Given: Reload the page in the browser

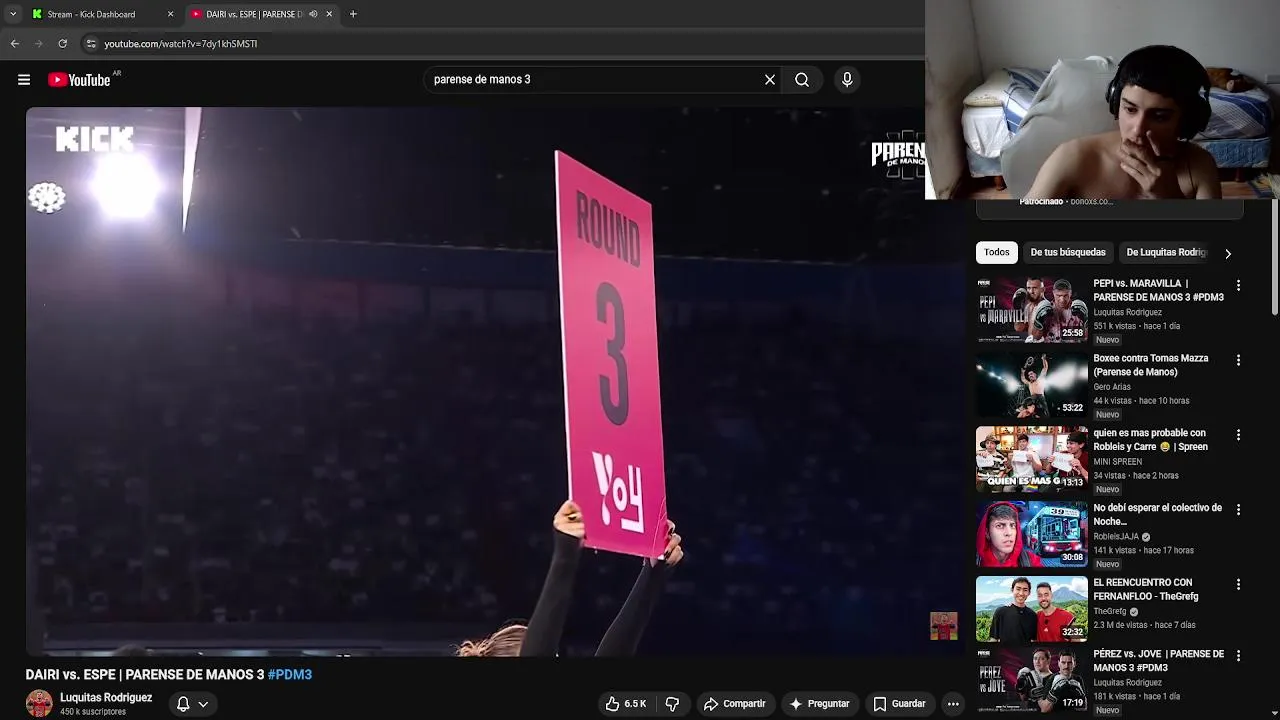Looking at the screenshot, I should [x=62, y=44].
